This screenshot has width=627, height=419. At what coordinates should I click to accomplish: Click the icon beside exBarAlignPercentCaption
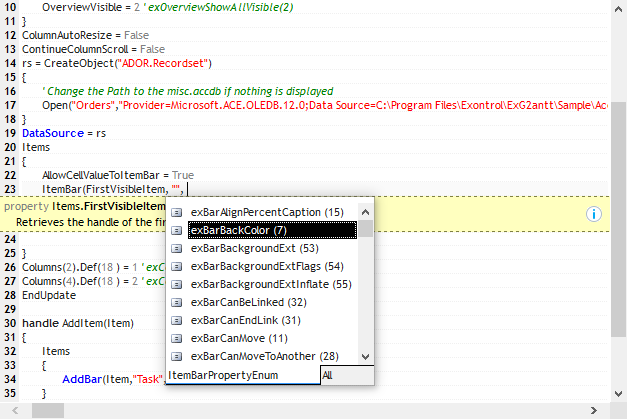[x=177, y=212]
